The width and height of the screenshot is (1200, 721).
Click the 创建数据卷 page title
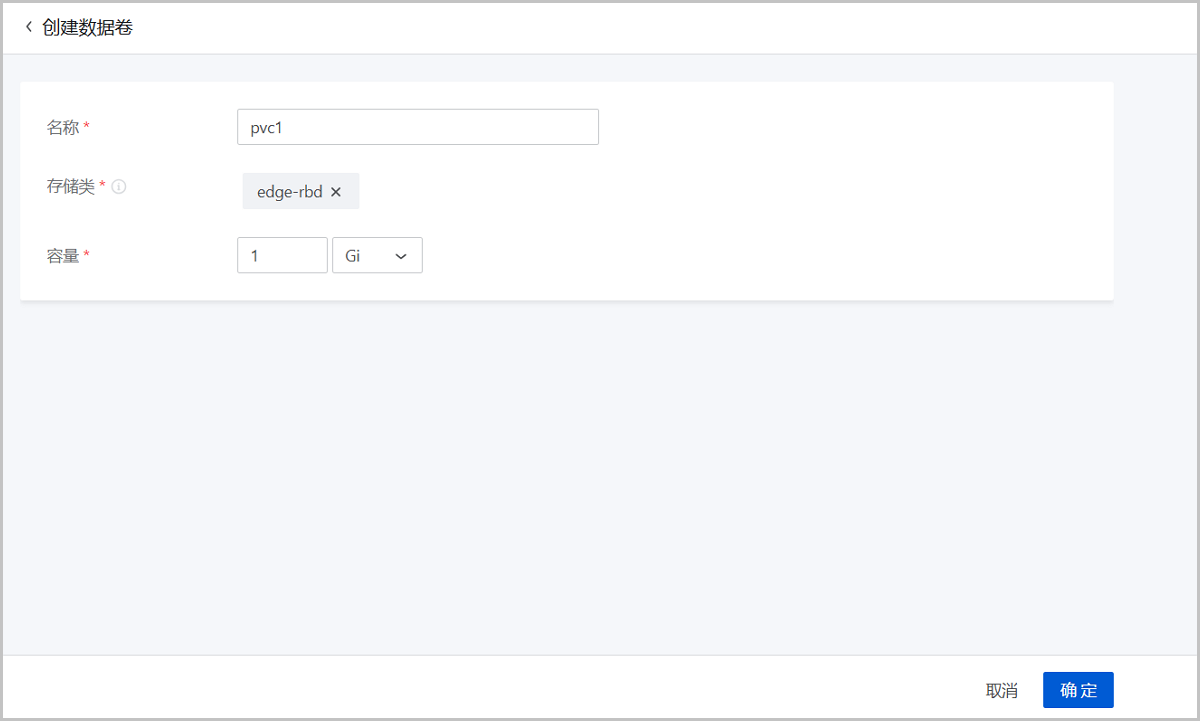coord(88,27)
